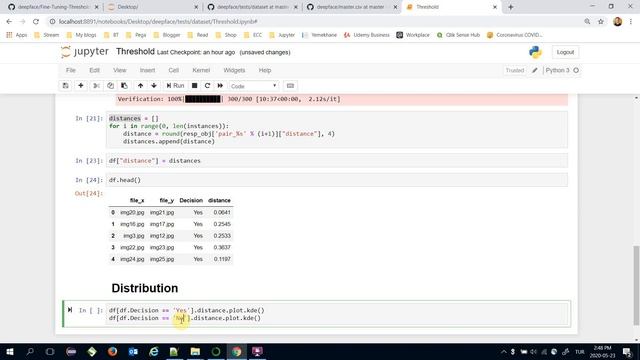Image resolution: width=640 pixels, height=360 pixels.
Task: Open the File menu
Action: 71,70
